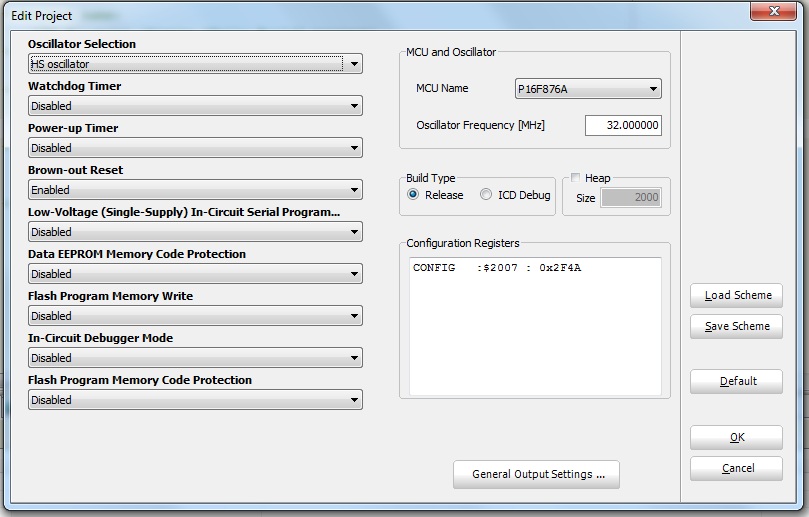This screenshot has width=809, height=517.
Task: Open the Oscillator Selection dropdown
Action: pyautogui.click(x=195, y=64)
